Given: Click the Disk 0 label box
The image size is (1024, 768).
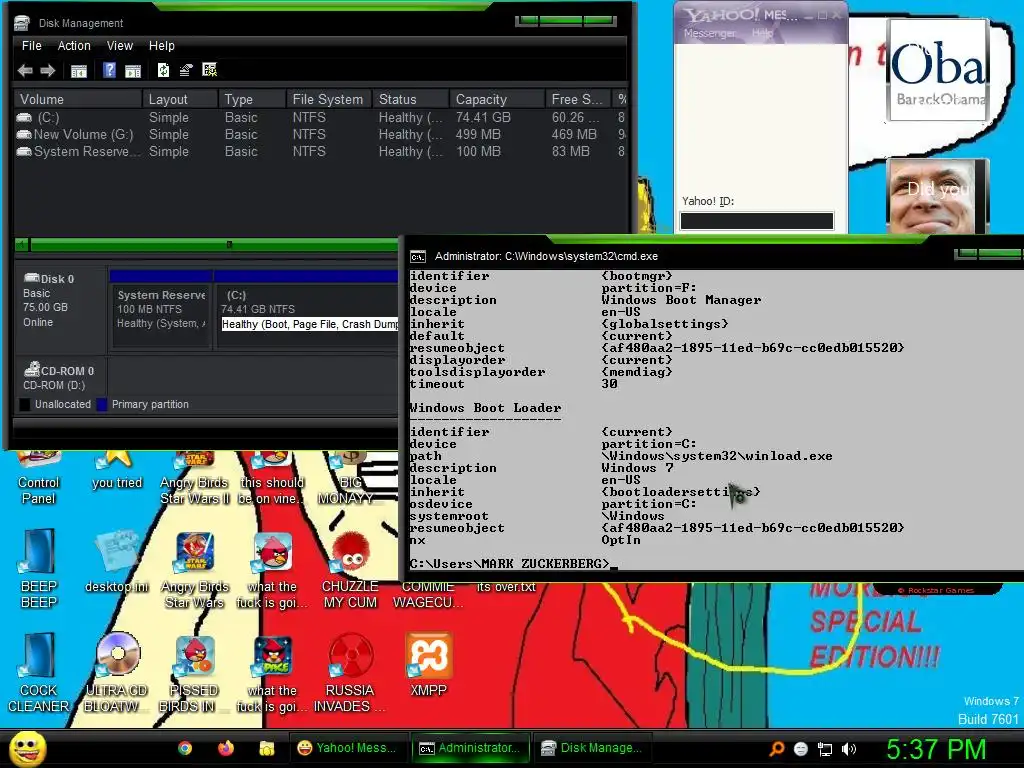Looking at the screenshot, I should click(60, 308).
